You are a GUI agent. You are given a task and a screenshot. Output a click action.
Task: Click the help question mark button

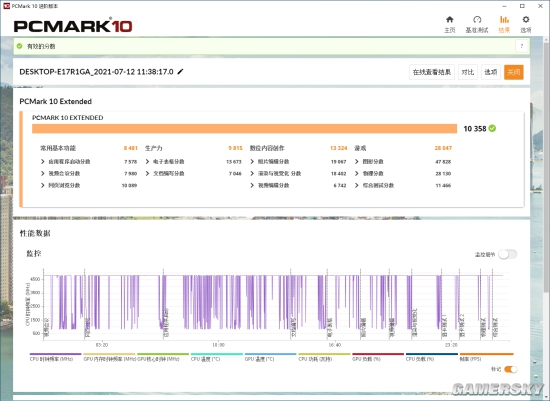[x=522, y=46]
